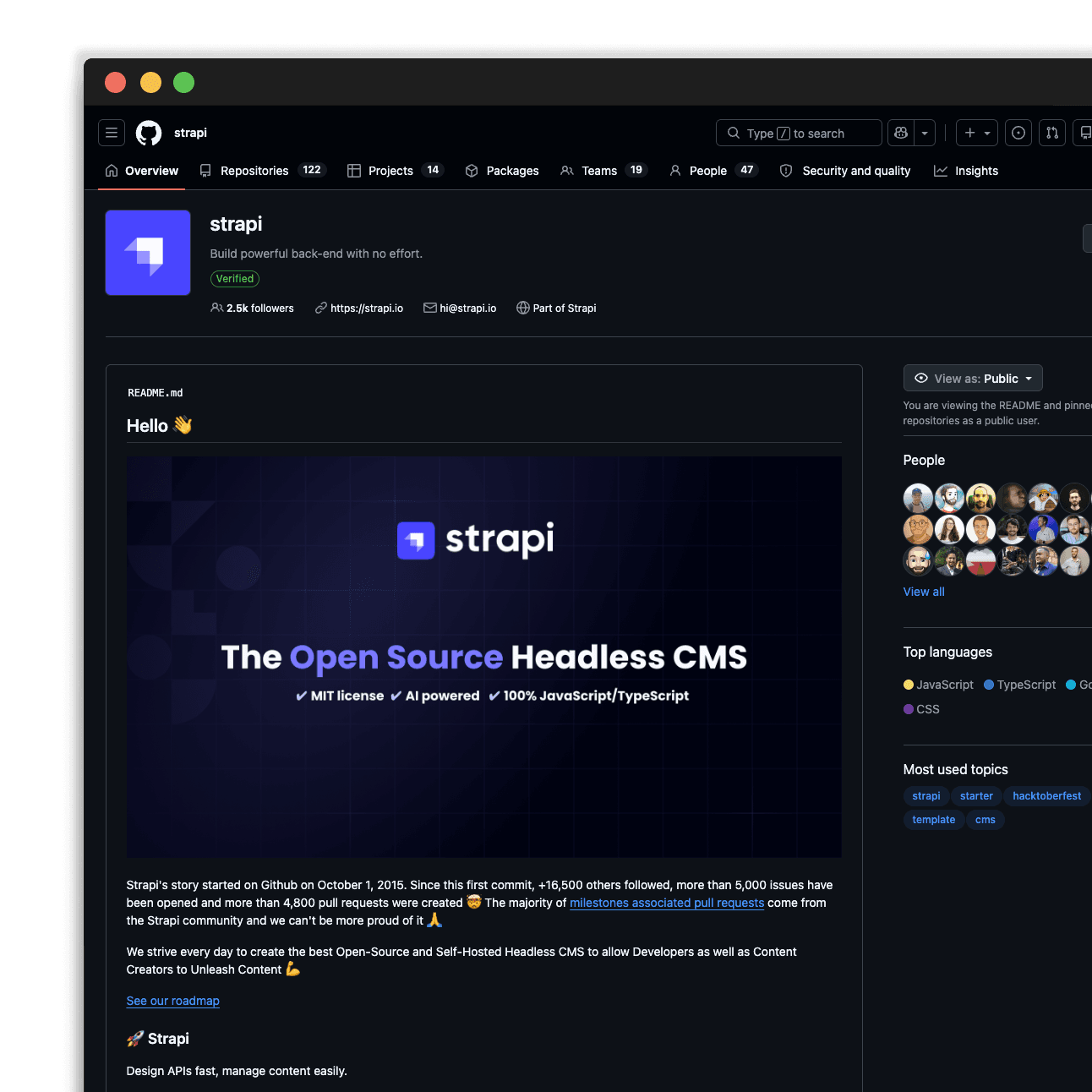1092x1092 pixels.
Task: Open the pull requests icon
Action: pyautogui.click(x=1052, y=133)
